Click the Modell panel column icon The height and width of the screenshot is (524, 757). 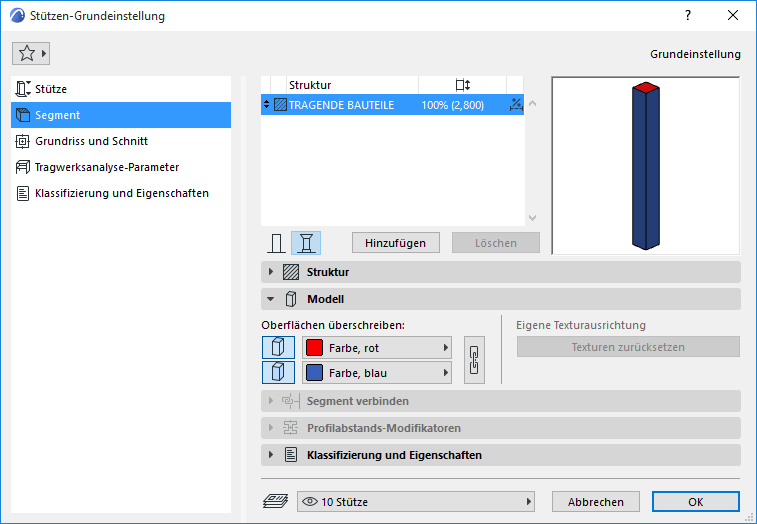click(x=291, y=299)
